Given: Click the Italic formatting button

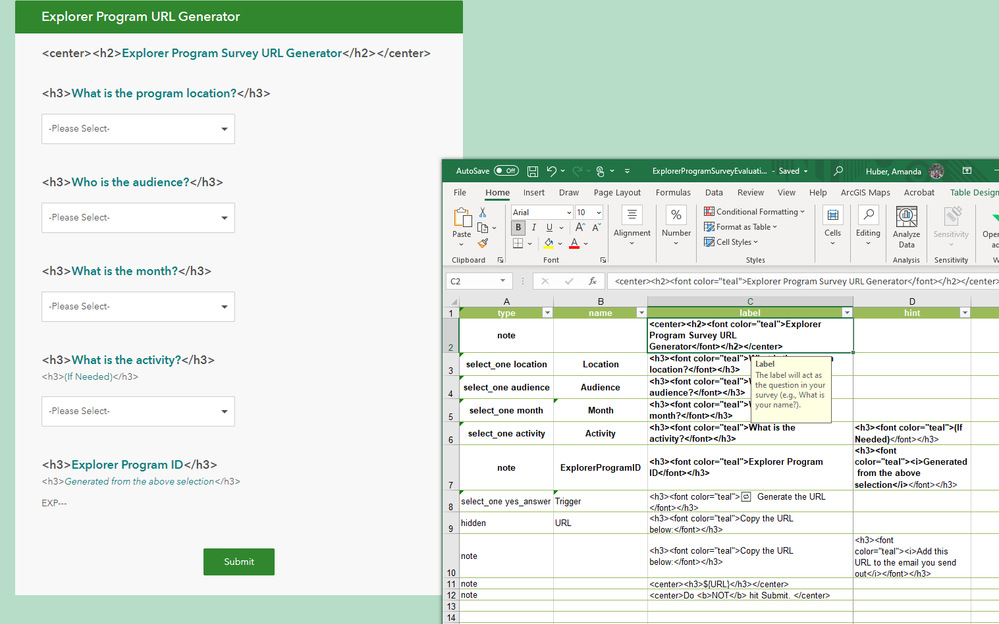Looking at the screenshot, I should [534, 228].
